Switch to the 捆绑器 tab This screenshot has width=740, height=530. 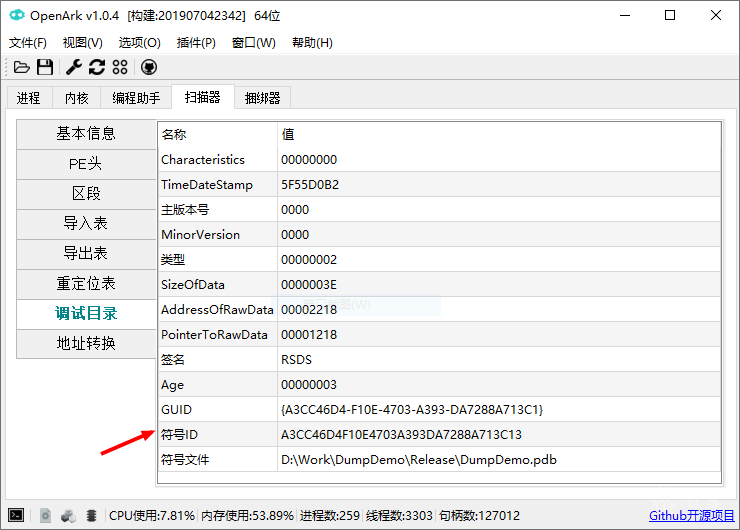point(262,98)
